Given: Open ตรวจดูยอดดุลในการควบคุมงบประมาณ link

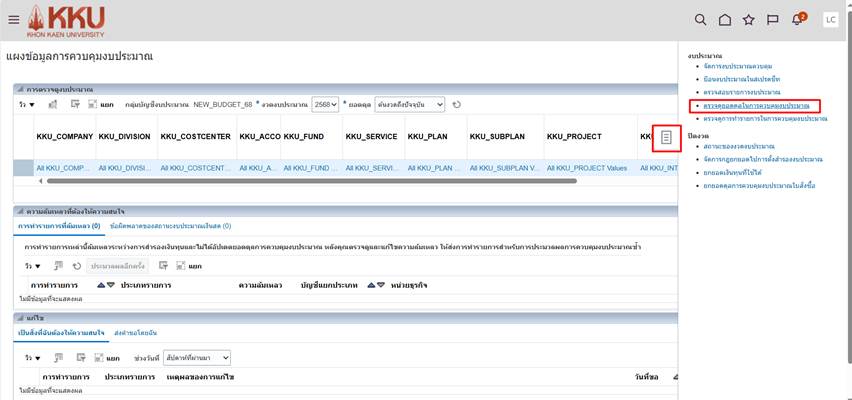Looking at the screenshot, I should (x=756, y=105).
